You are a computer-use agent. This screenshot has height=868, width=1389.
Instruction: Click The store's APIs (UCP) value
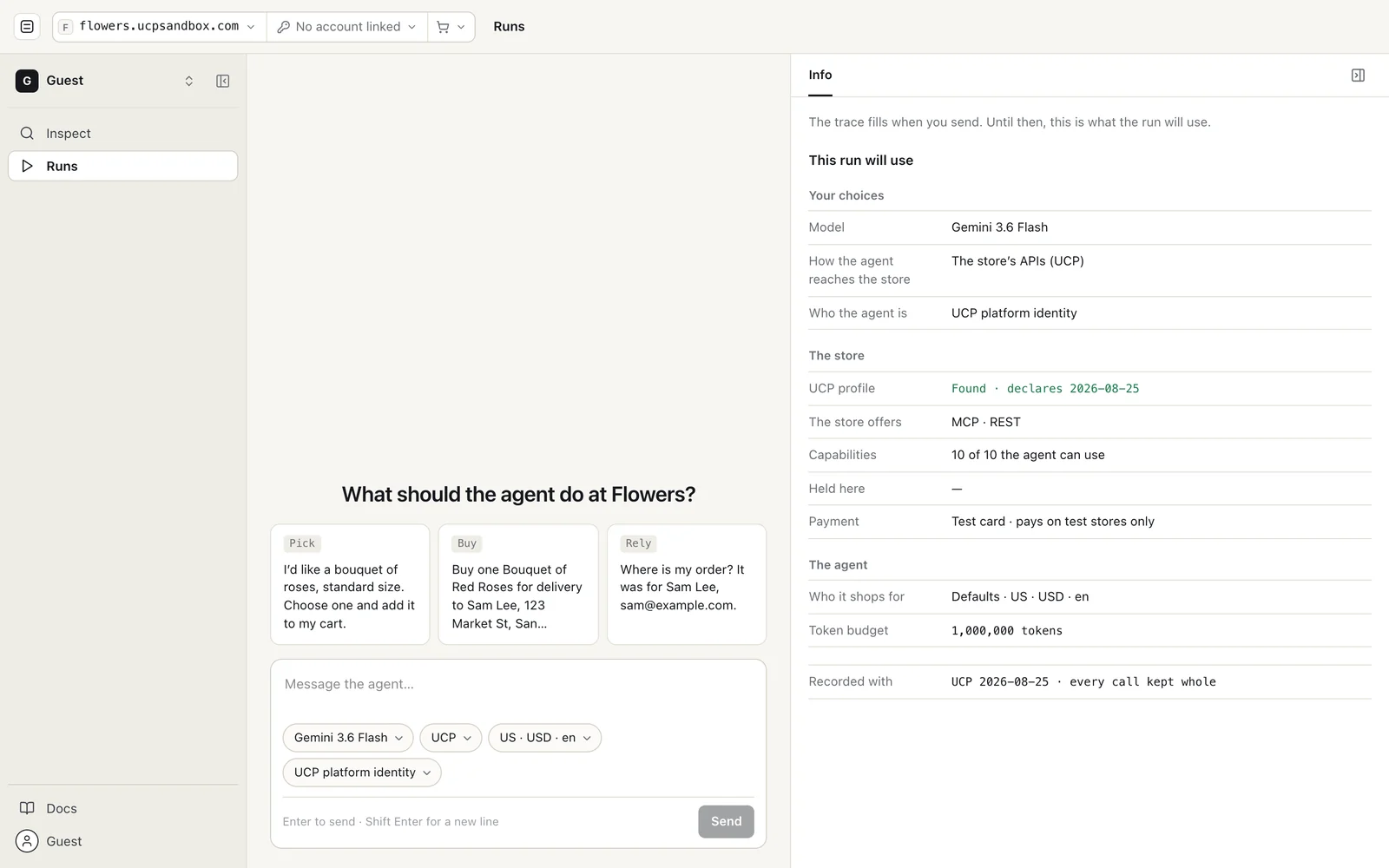[x=1017, y=261]
